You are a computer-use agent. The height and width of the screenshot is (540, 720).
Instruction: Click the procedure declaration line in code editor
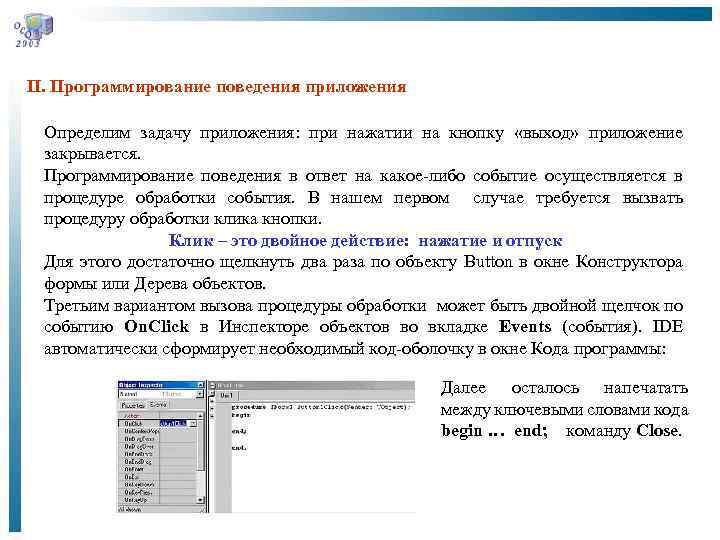(320, 407)
